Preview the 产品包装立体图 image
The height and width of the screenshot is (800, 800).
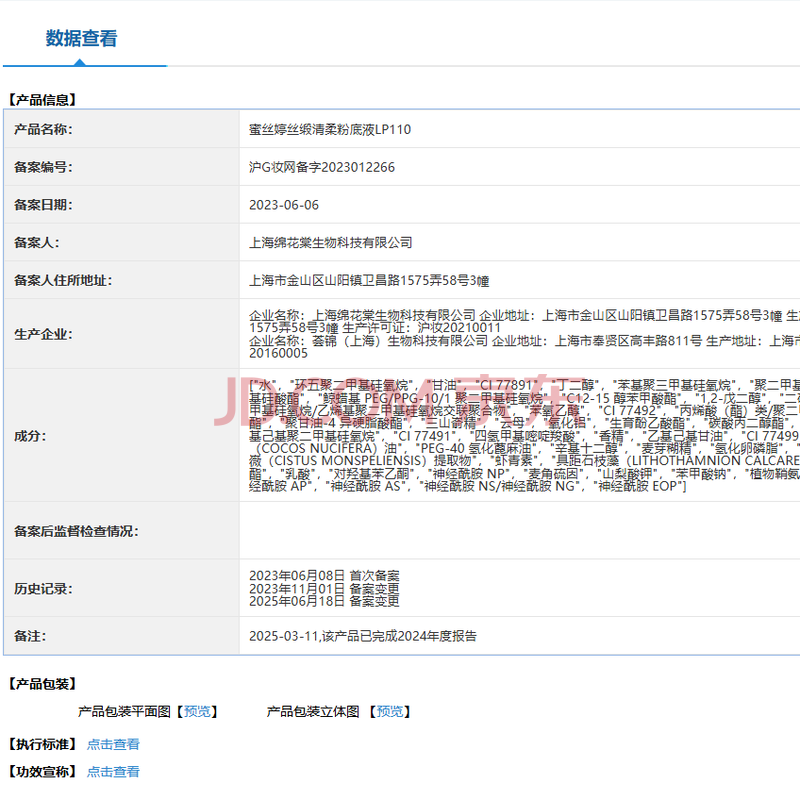390,712
